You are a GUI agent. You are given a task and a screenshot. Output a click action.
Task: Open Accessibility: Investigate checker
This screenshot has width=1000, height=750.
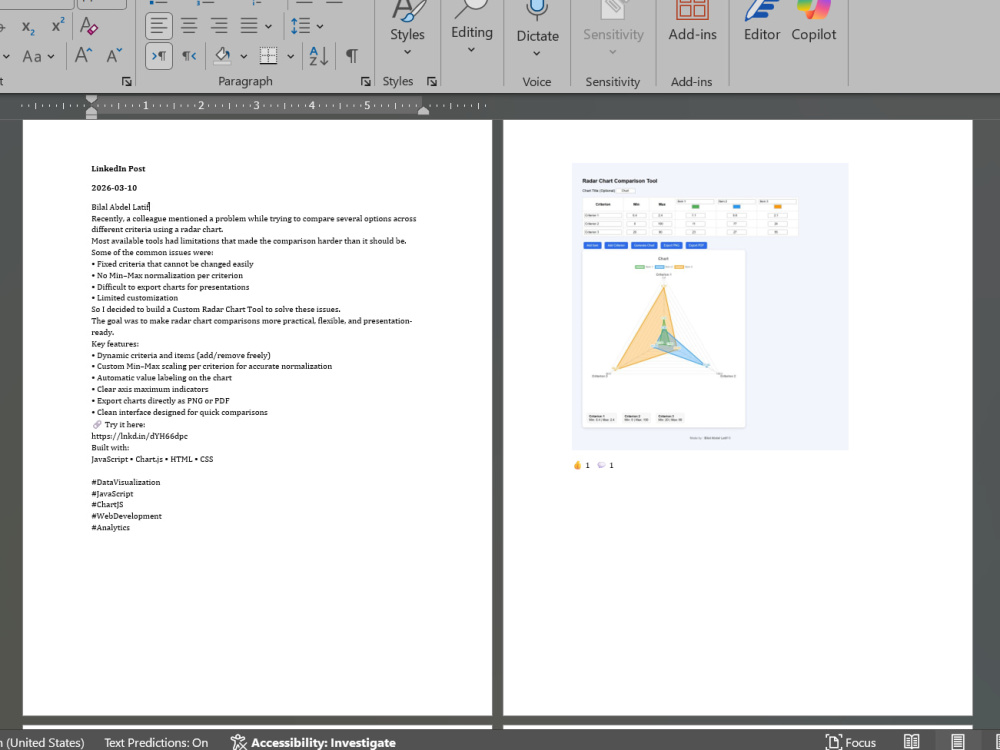313,742
